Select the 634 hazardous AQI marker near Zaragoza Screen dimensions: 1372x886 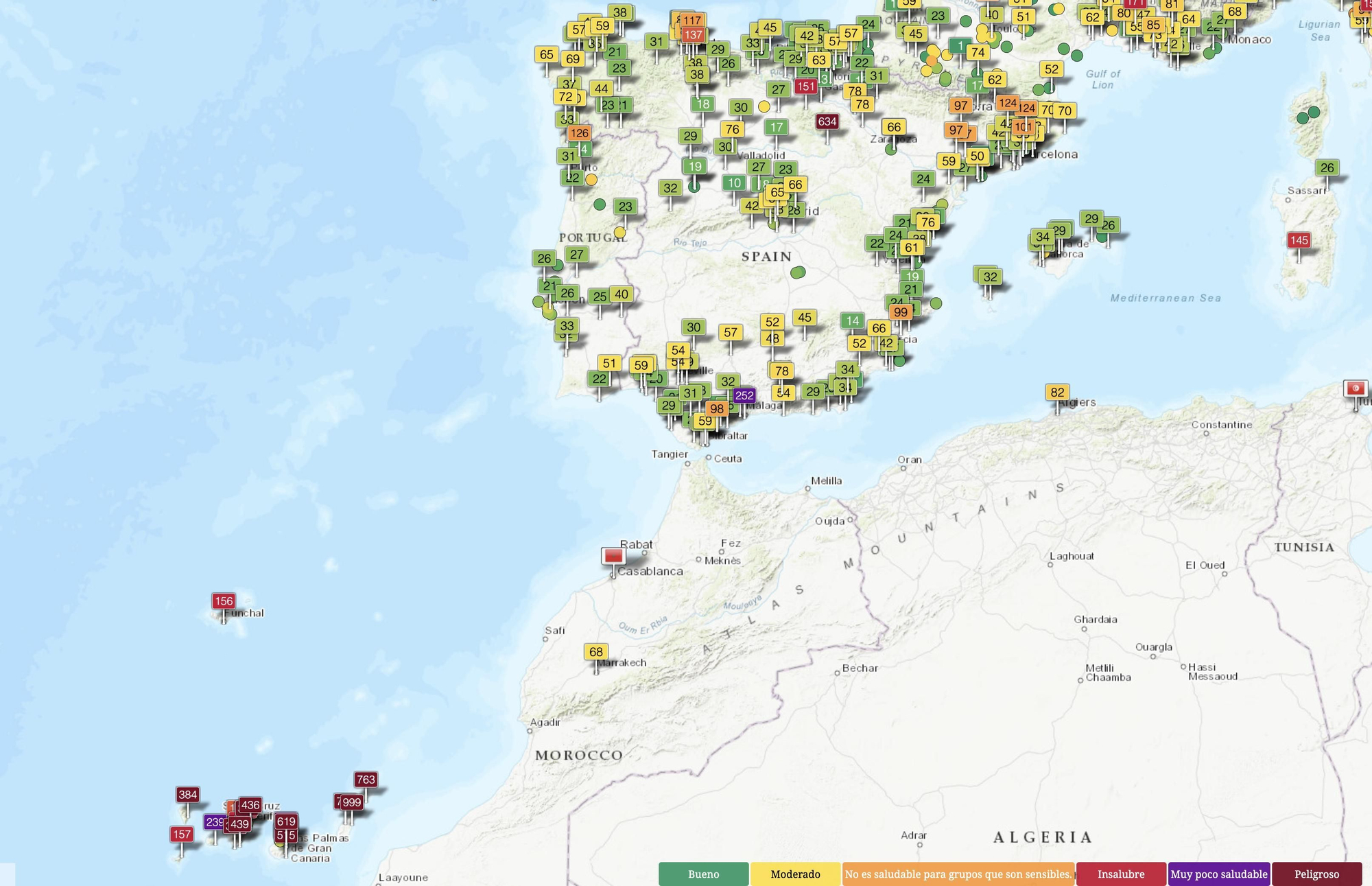tap(827, 122)
